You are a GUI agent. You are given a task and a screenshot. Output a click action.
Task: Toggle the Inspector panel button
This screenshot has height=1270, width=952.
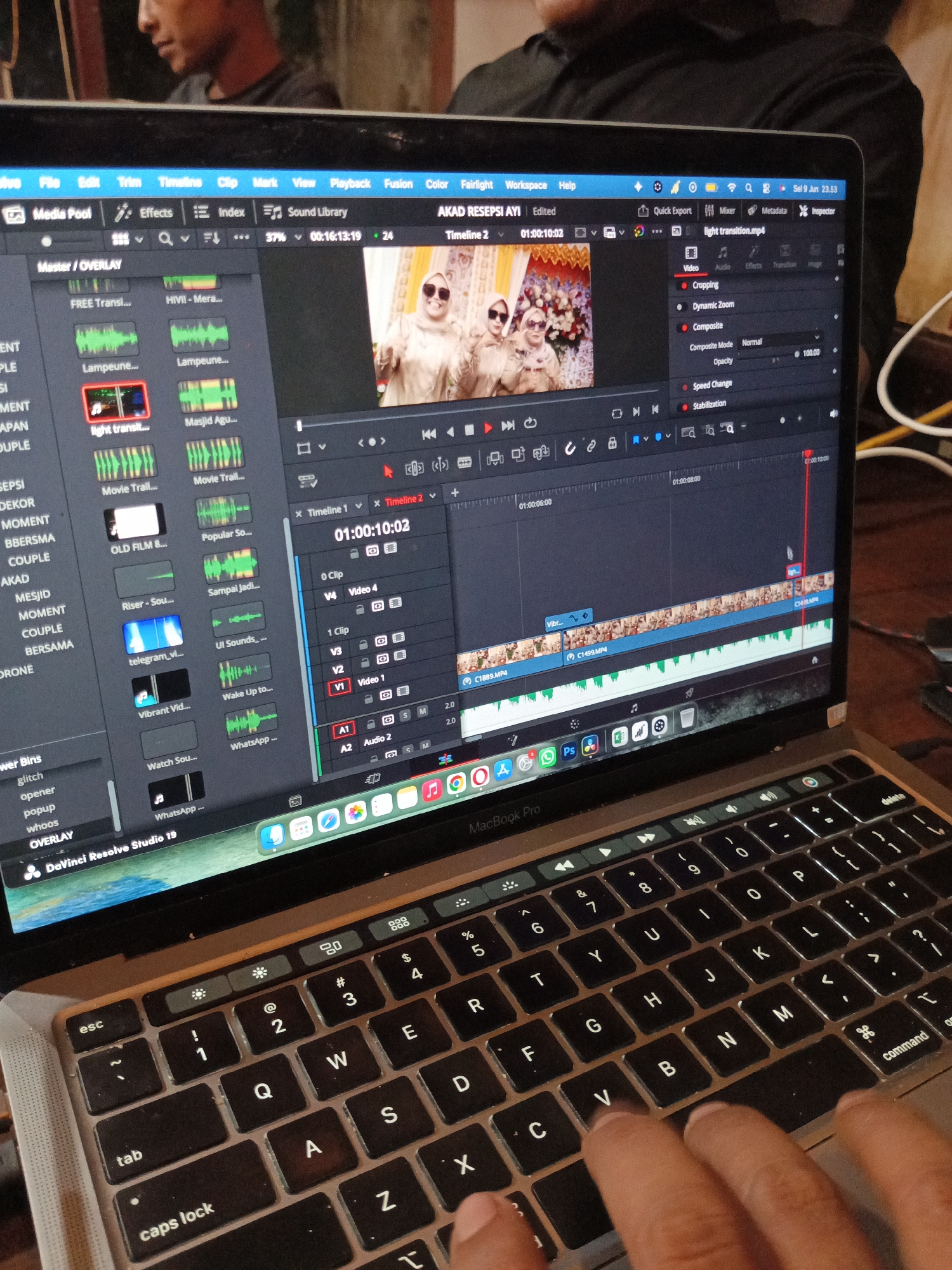point(817,210)
